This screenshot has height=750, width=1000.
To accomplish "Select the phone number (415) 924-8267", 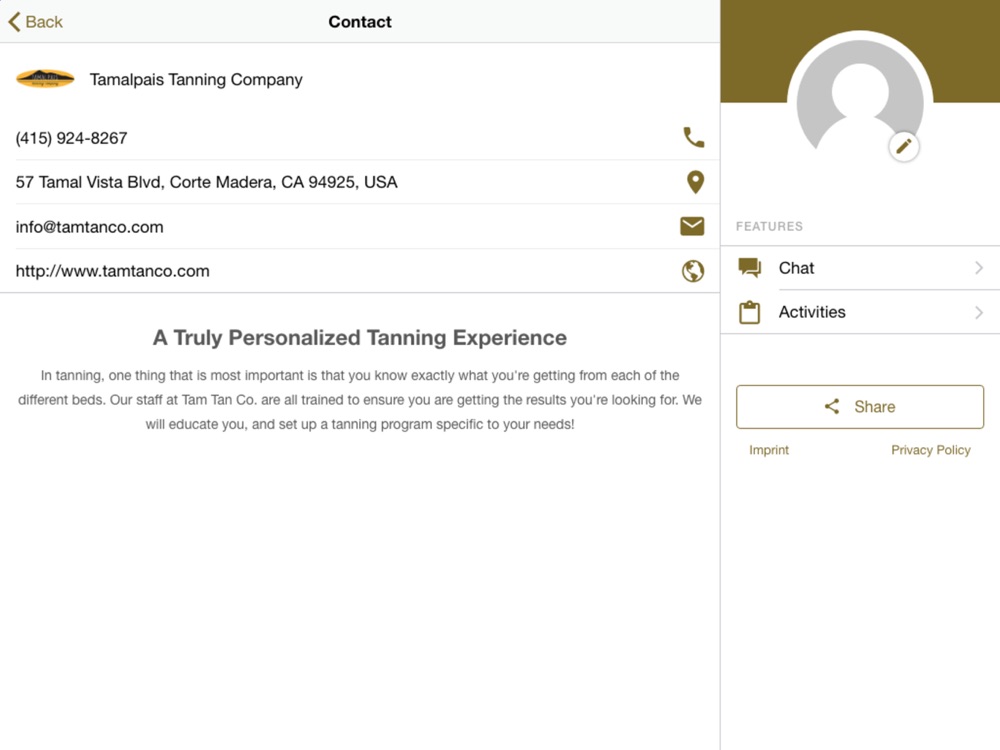I will point(71,138).
